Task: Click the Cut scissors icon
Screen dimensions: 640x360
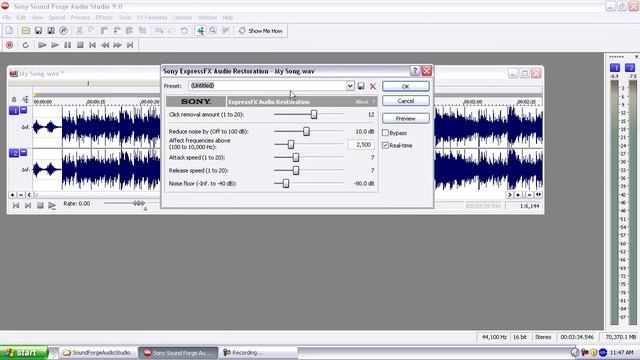Action: point(80,31)
